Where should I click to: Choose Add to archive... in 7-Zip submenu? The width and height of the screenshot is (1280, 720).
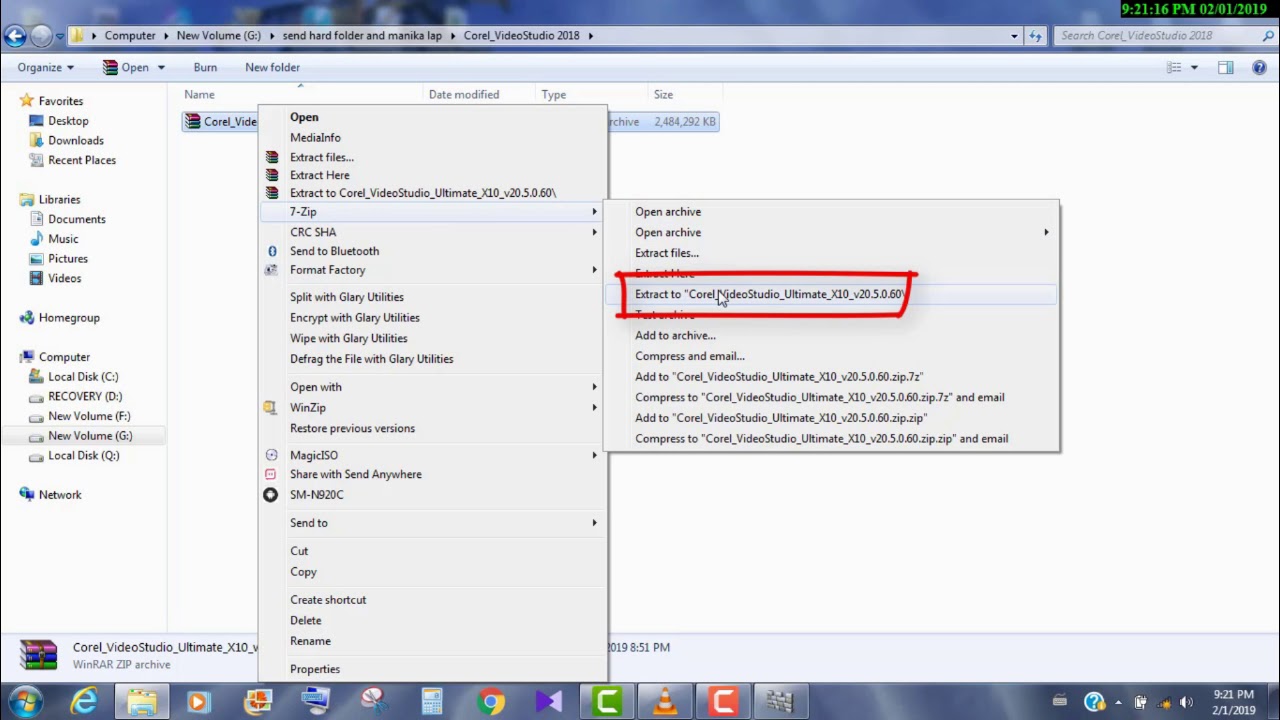[x=675, y=335]
